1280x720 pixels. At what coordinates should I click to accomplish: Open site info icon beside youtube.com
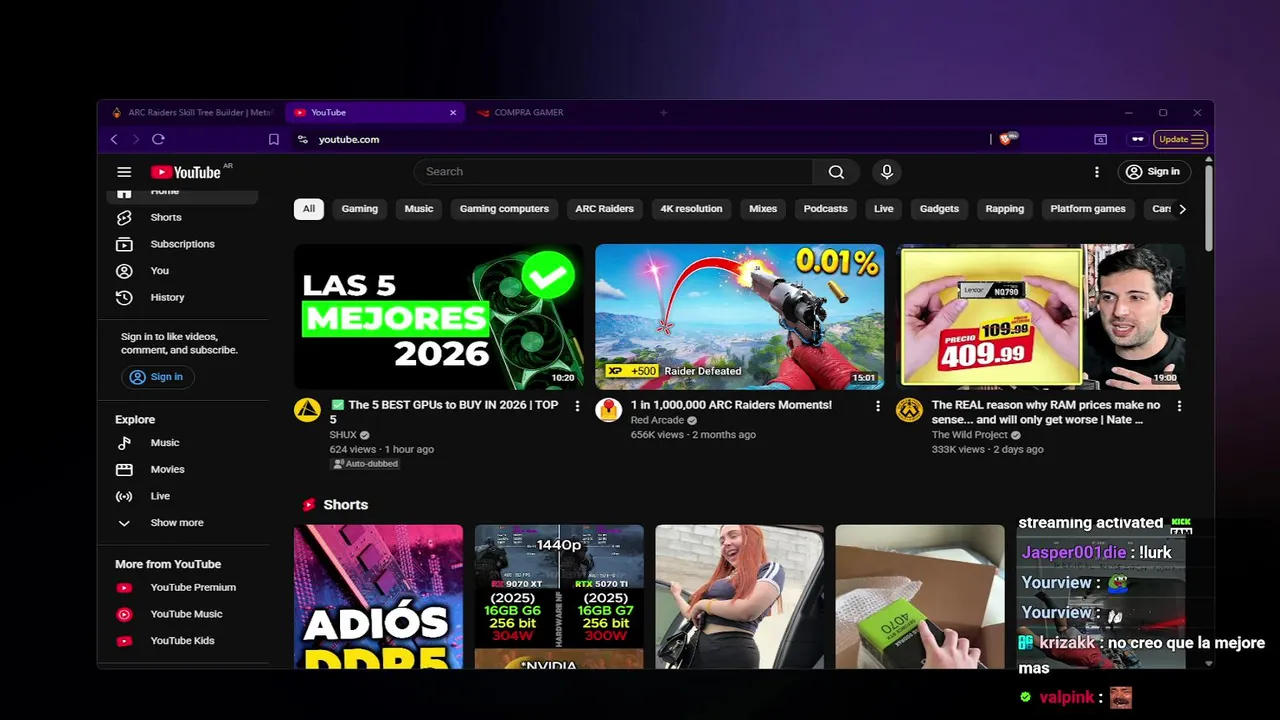tap(302, 139)
